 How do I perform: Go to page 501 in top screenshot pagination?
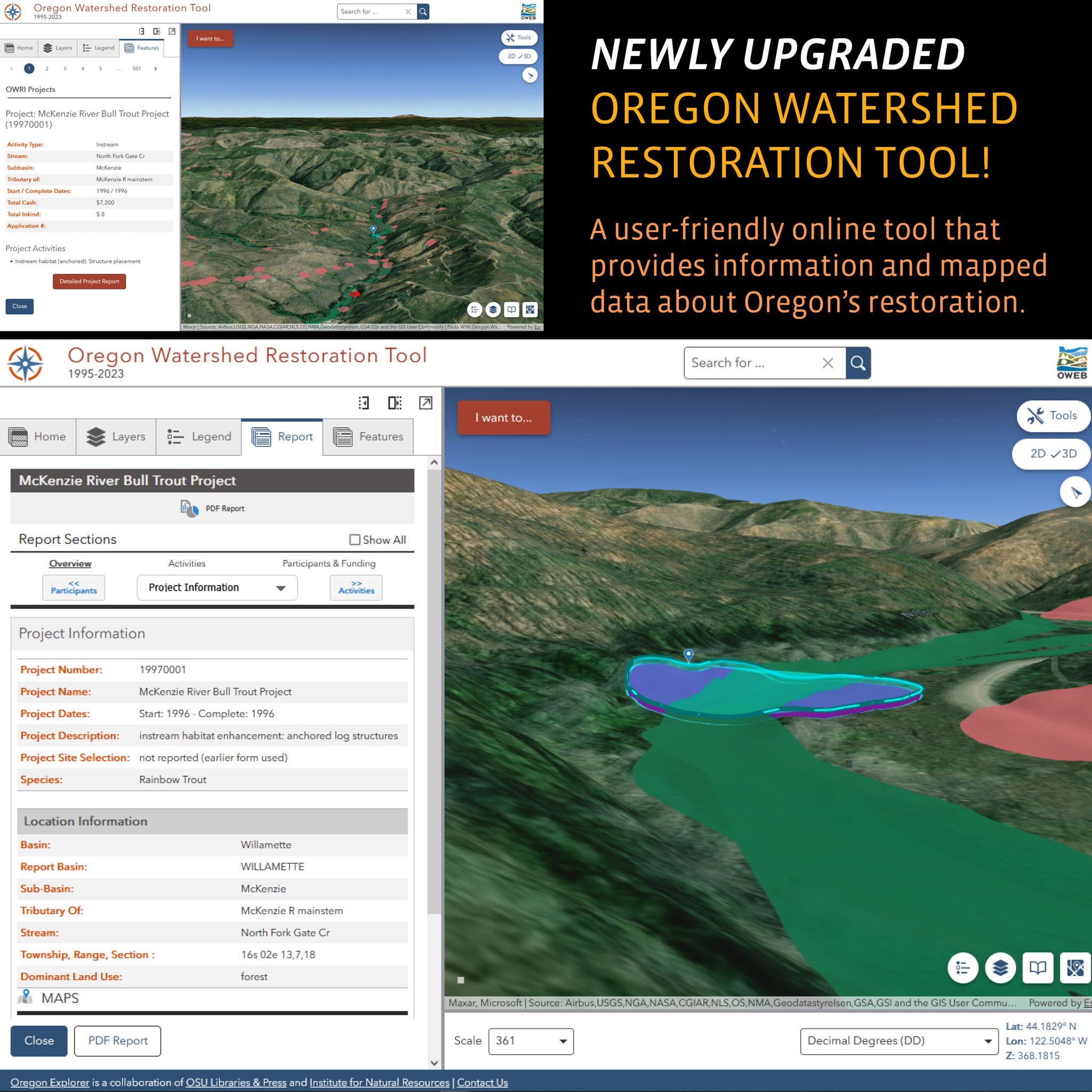tap(137, 68)
